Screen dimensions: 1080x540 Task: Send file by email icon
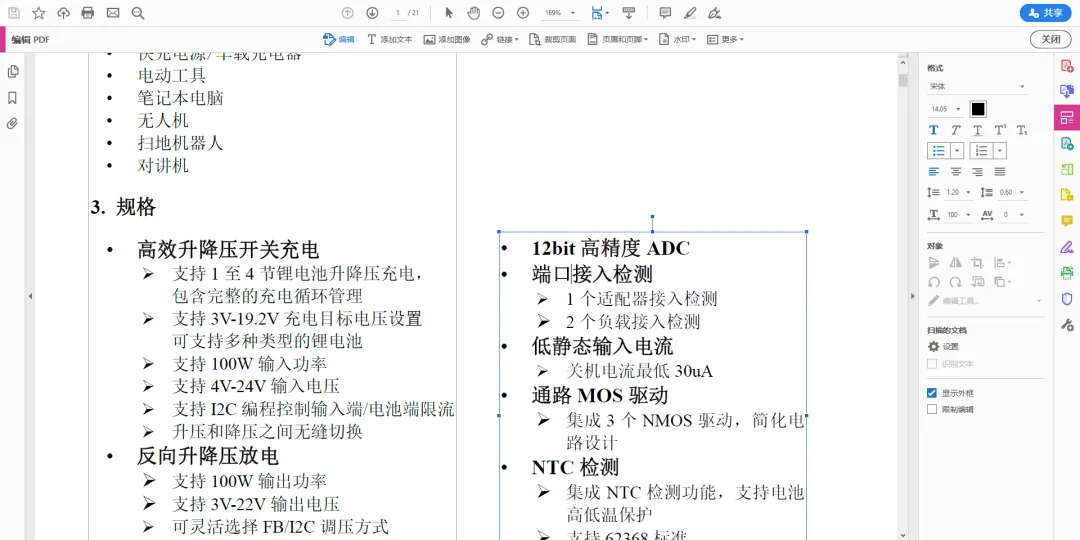point(113,12)
